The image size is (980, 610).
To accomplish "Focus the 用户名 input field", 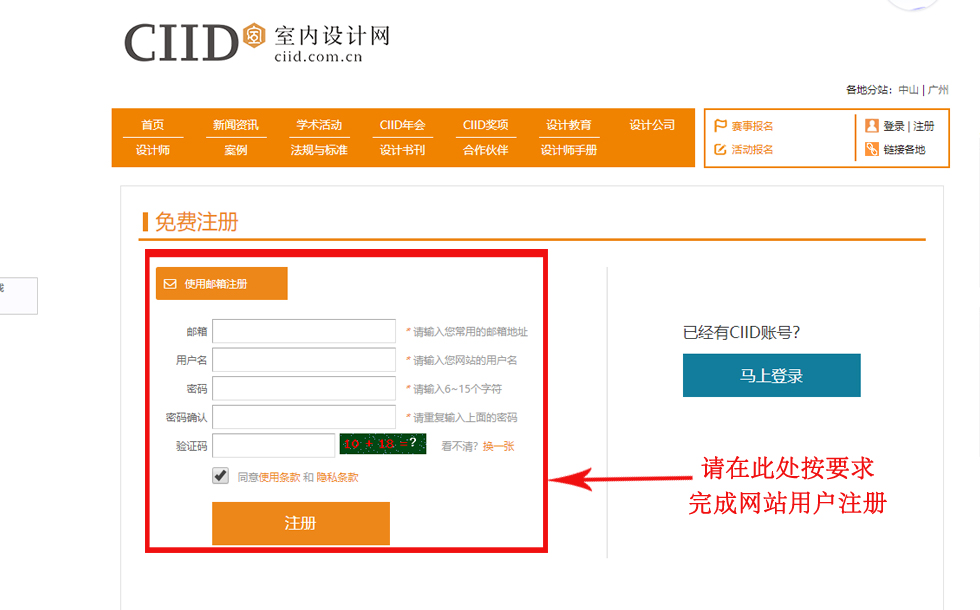I will pos(304,360).
